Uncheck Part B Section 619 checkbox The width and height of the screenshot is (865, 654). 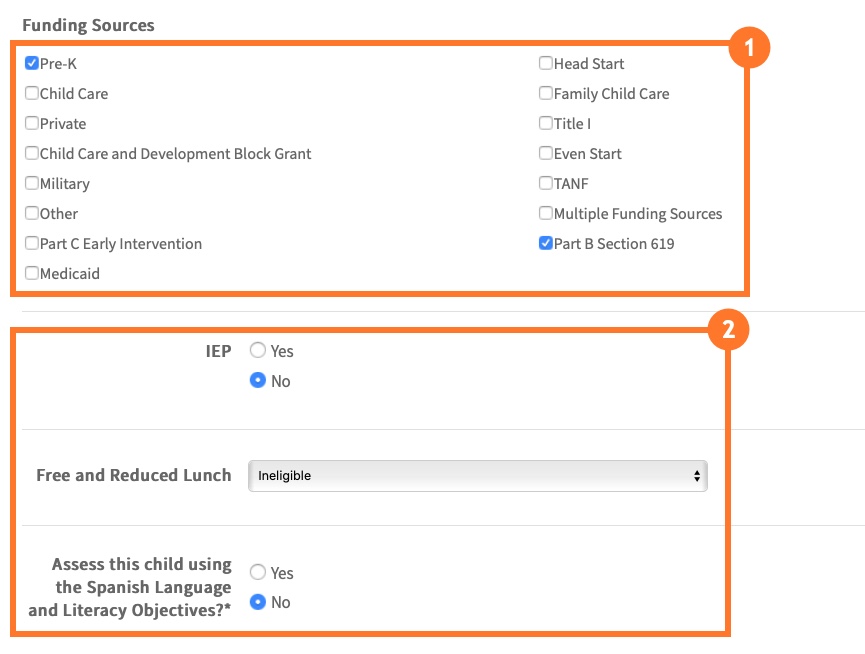[x=546, y=244]
